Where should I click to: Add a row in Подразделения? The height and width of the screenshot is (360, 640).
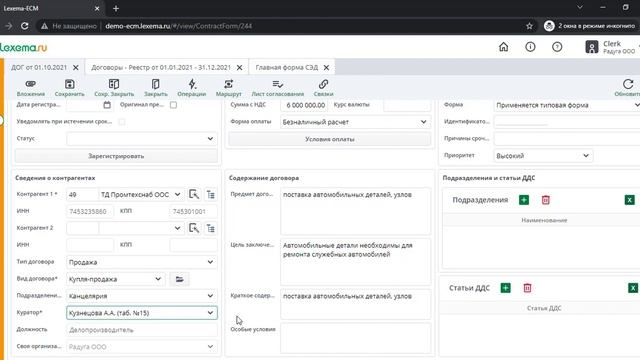coord(524,200)
